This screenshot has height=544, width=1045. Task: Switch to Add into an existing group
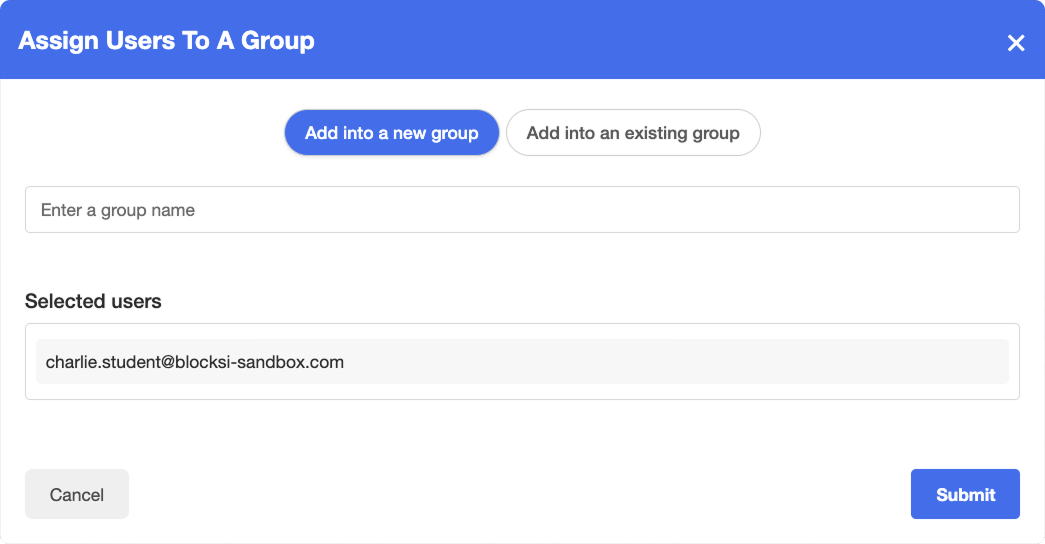tap(633, 133)
